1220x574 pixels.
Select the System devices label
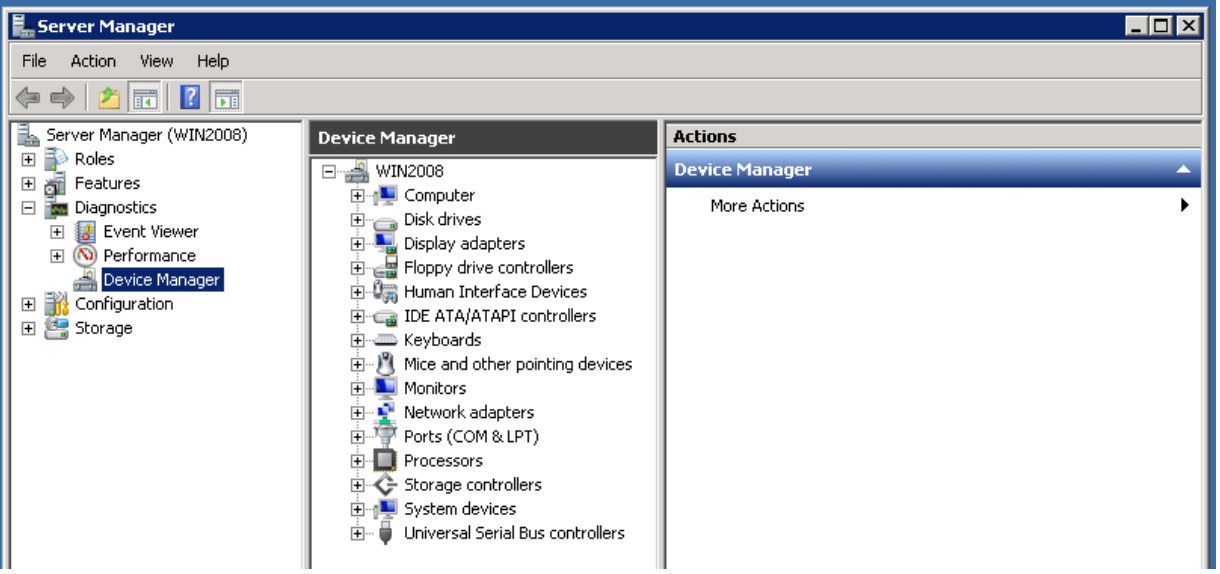point(460,508)
